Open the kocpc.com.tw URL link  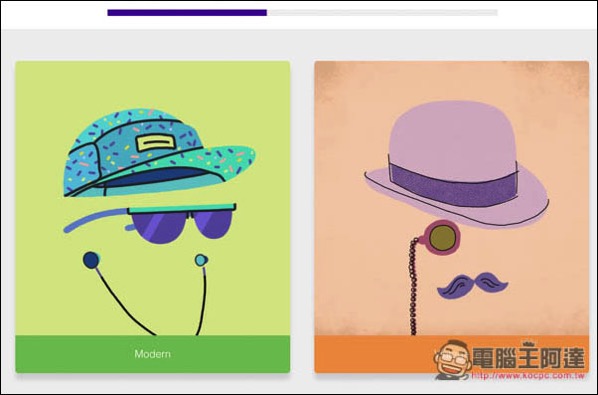[x=528, y=376]
